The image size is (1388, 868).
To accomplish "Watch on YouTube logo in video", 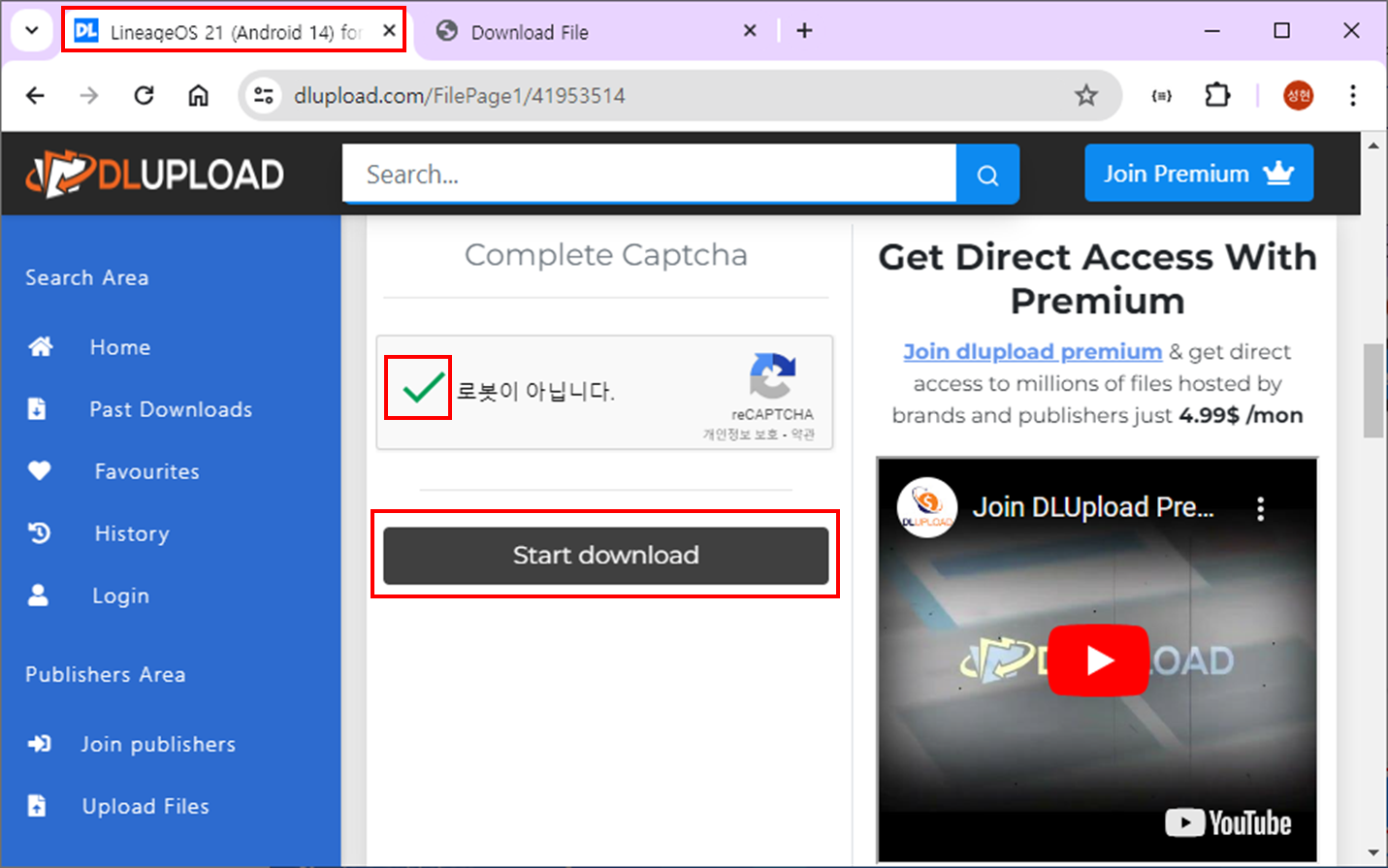I will pos(1229,822).
